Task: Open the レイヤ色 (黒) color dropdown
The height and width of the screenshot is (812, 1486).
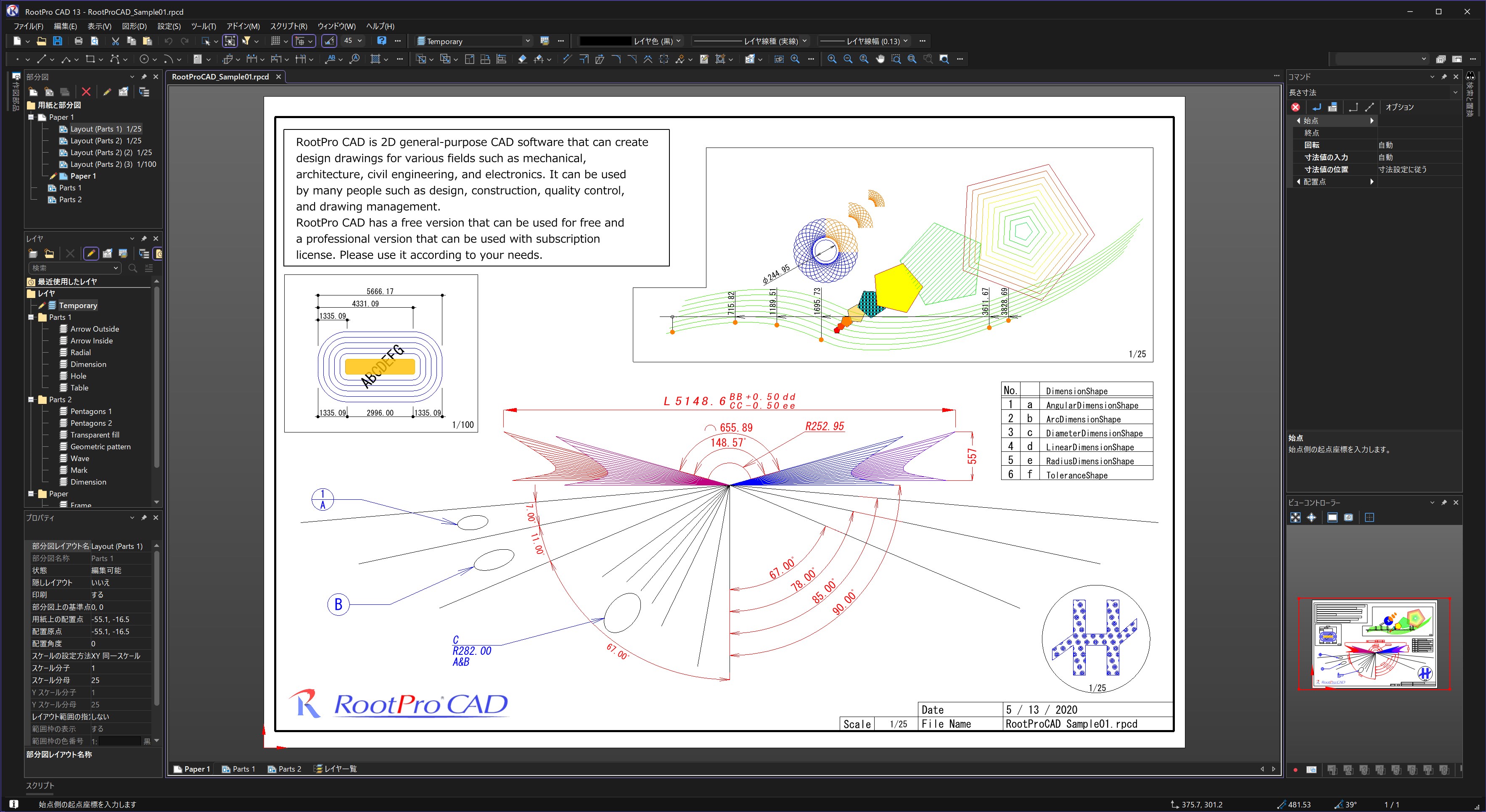Action: pos(678,41)
